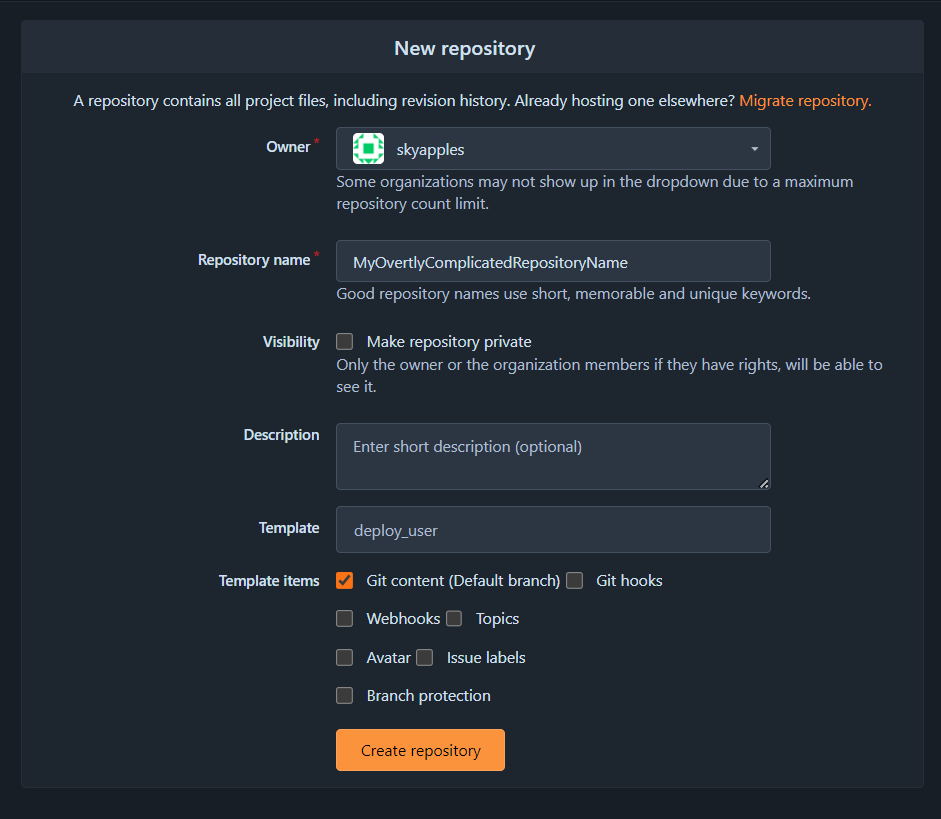Tick the Make repository private checkbox
This screenshot has height=819, width=941.
[x=344, y=341]
